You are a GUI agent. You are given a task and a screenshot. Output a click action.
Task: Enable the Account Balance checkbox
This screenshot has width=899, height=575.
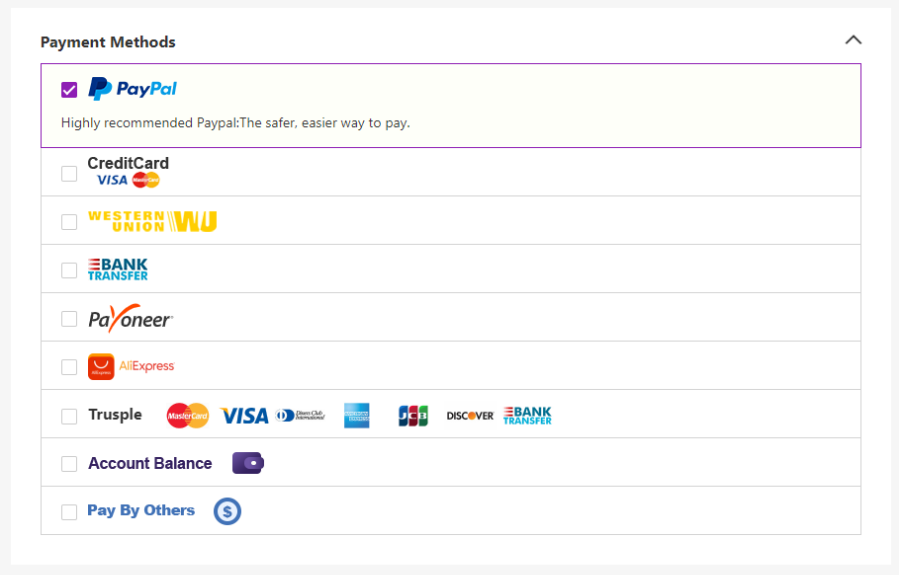tap(69, 464)
